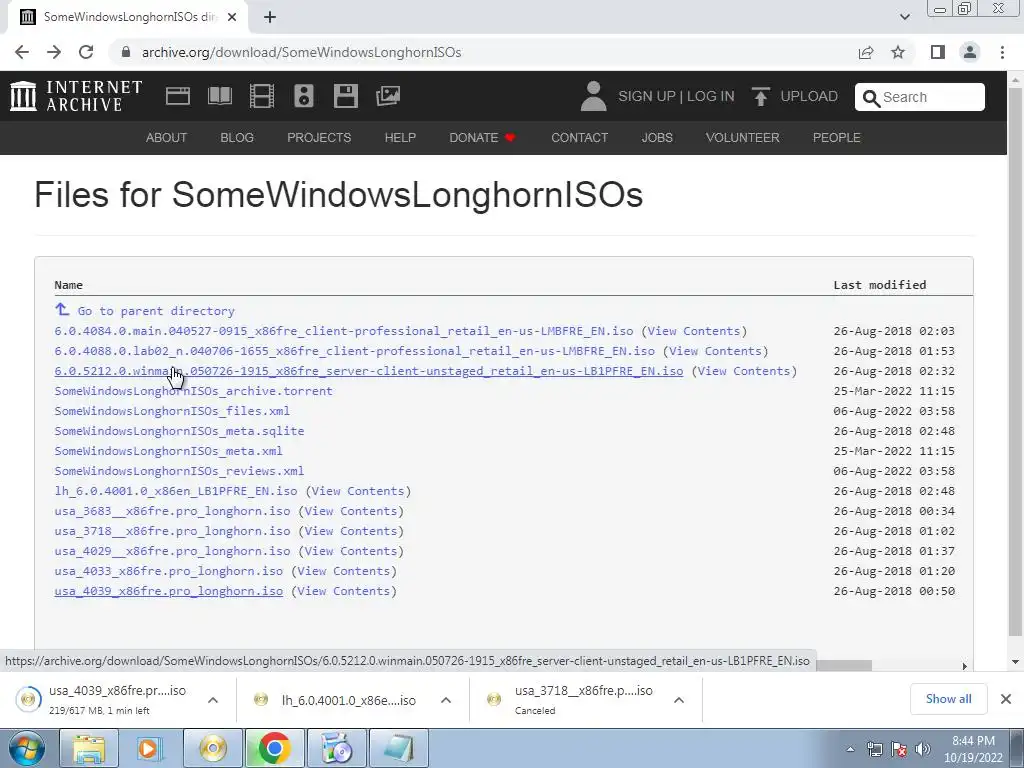1024x768 pixels.
Task: Open the DONATE menu item
Action: [482, 138]
